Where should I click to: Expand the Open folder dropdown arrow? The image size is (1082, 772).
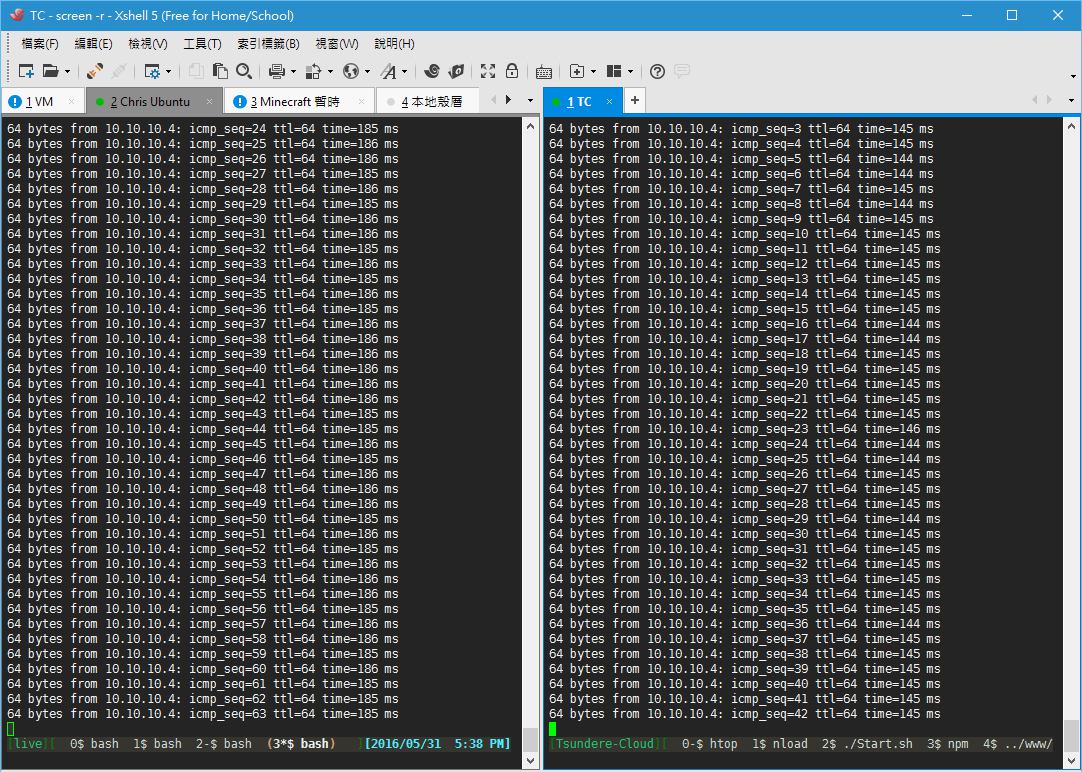(x=67, y=71)
